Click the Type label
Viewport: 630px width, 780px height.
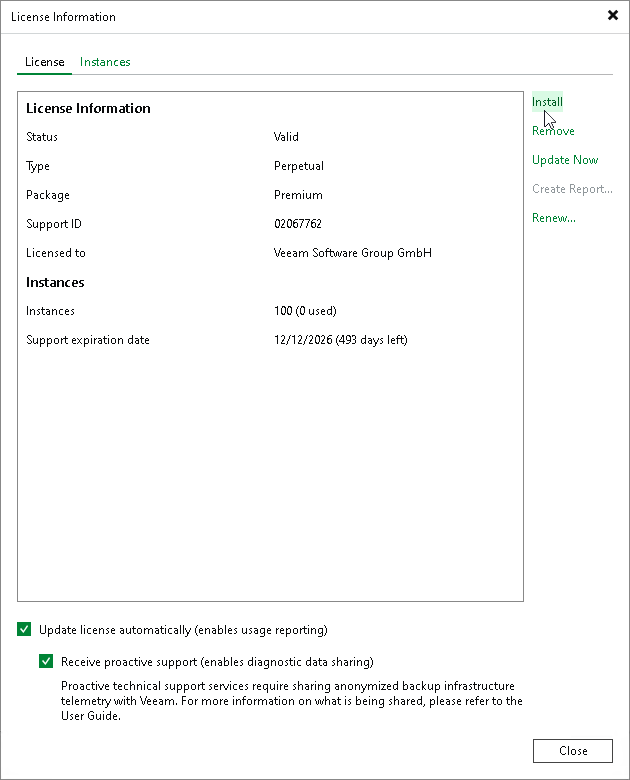pos(38,166)
